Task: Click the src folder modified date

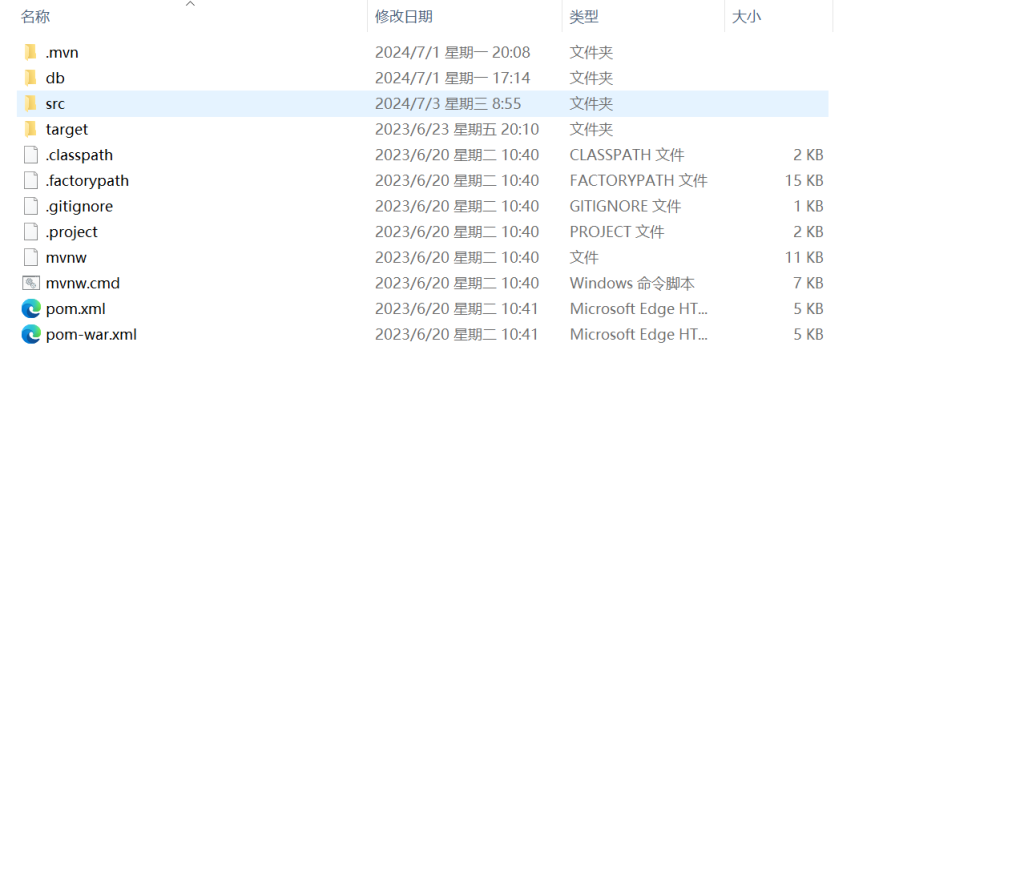Action: 448,104
